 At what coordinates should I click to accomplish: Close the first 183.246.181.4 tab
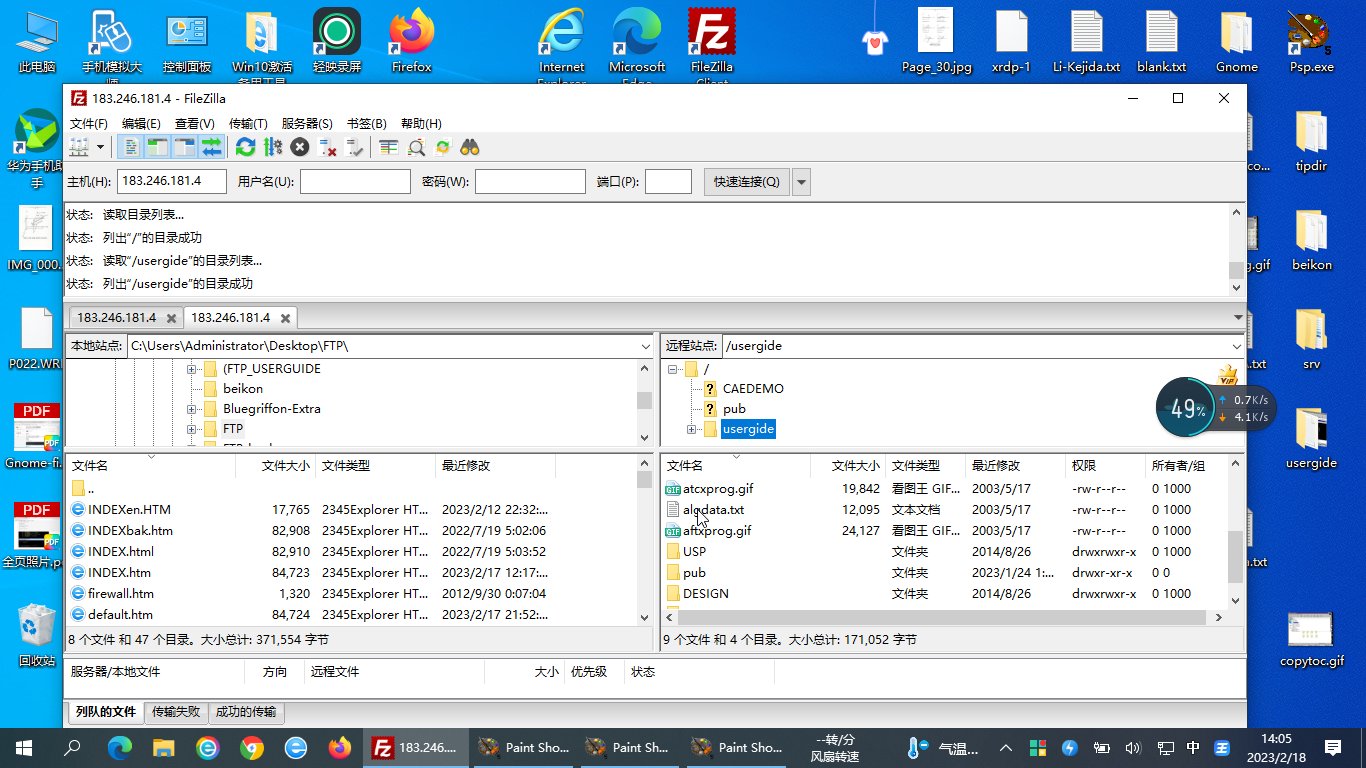[172, 318]
